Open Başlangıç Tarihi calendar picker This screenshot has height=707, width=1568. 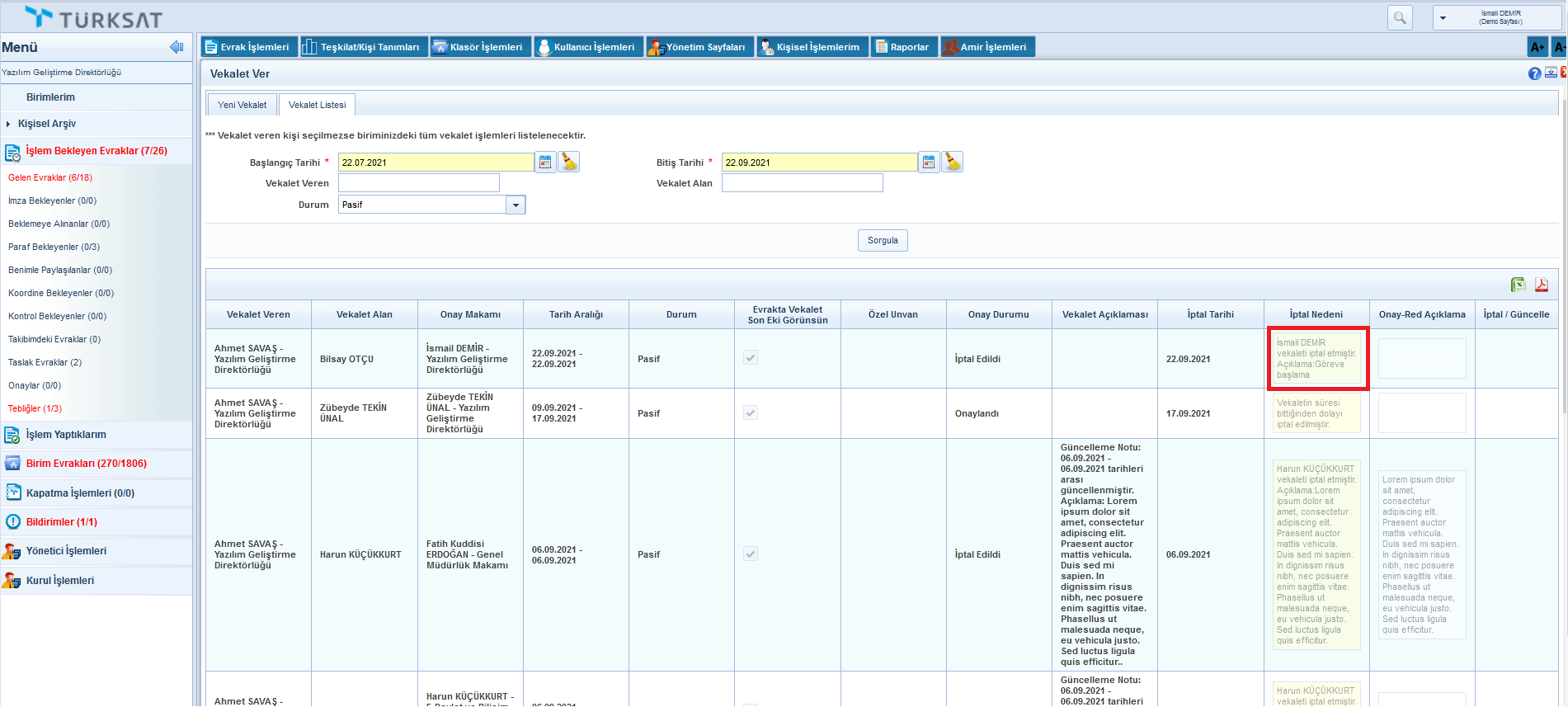pyautogui.click(x=545, y=163)
